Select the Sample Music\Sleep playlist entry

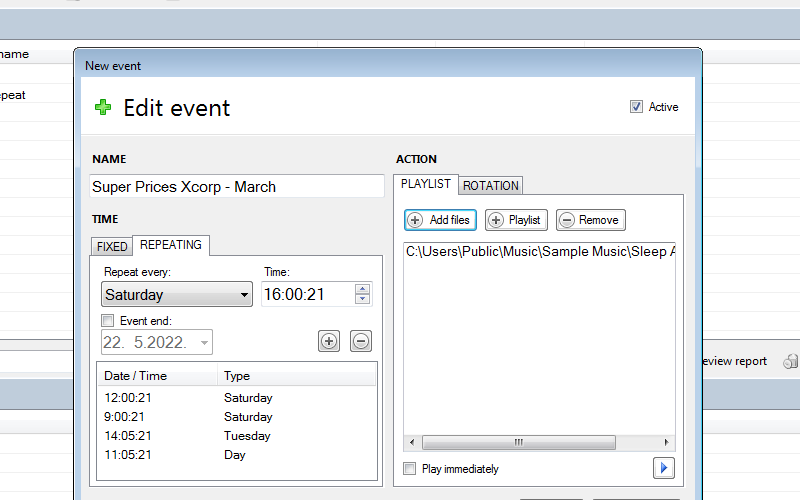point(540,252)
